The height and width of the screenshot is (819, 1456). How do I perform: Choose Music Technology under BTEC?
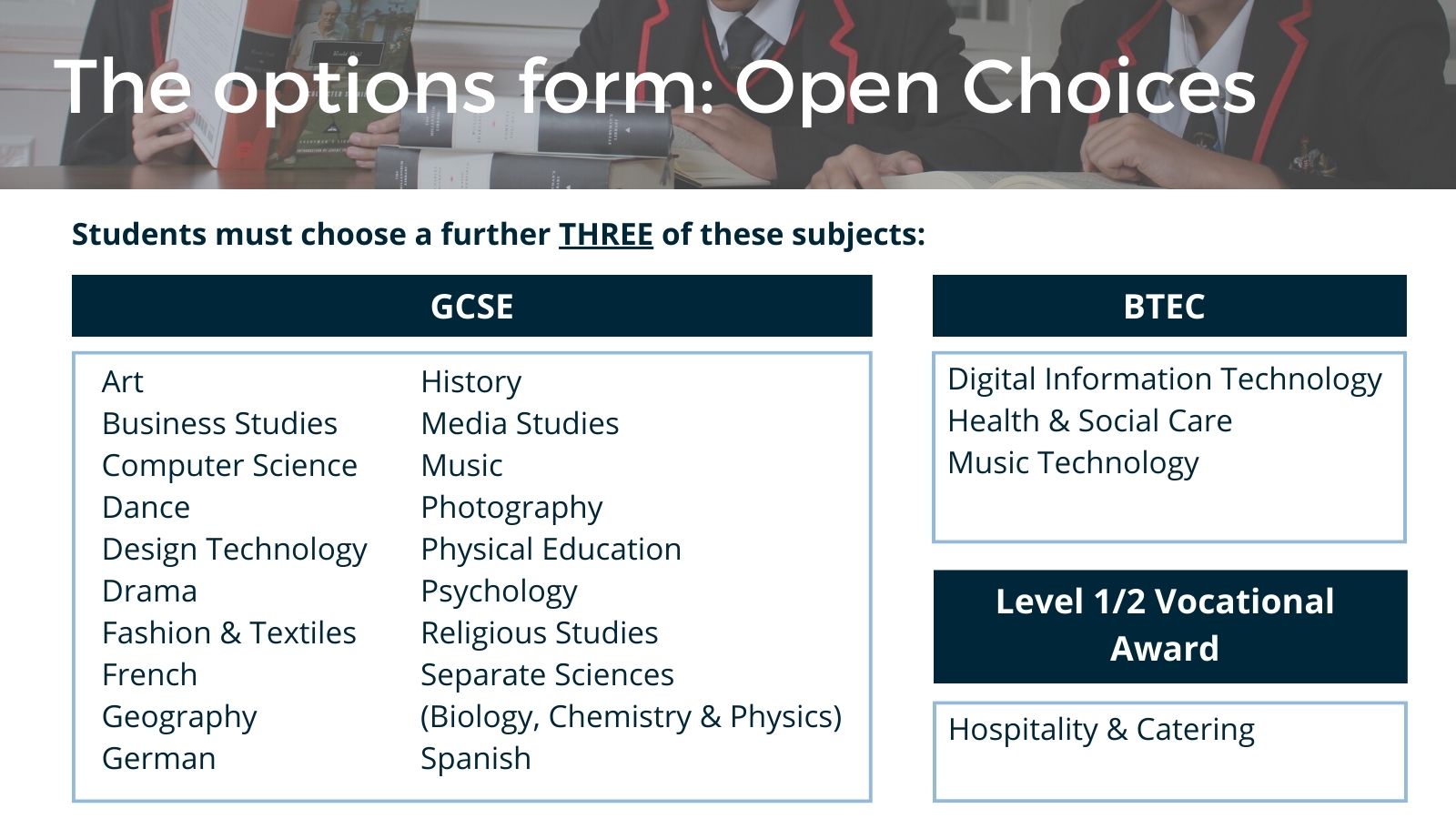tap(1073, 463)
